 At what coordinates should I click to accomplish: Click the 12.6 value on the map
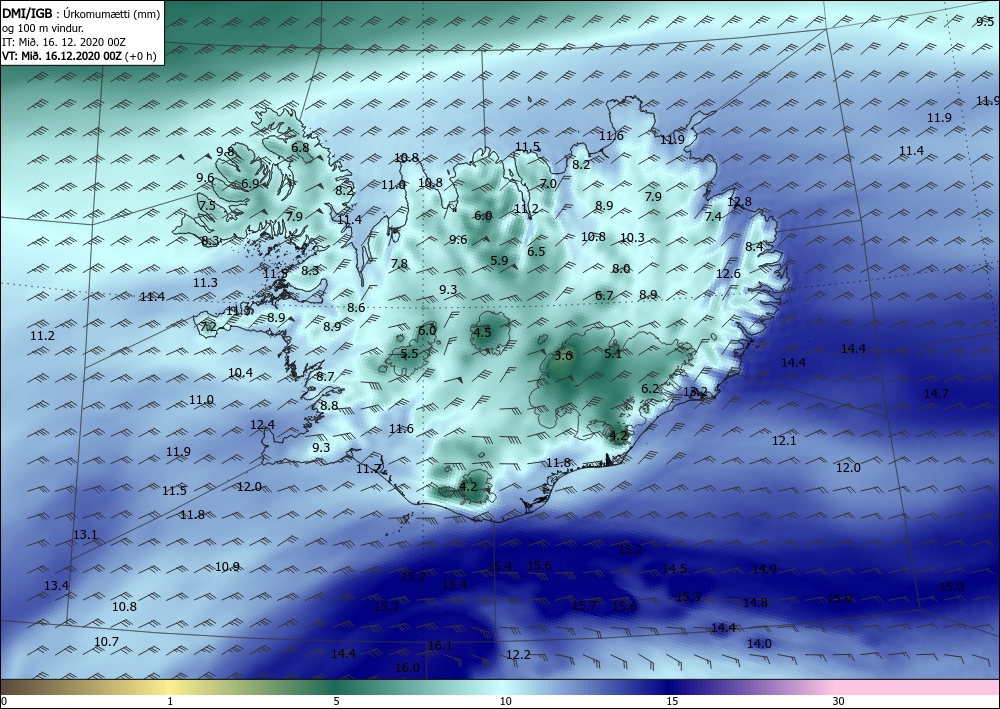(x=728, y=274)
